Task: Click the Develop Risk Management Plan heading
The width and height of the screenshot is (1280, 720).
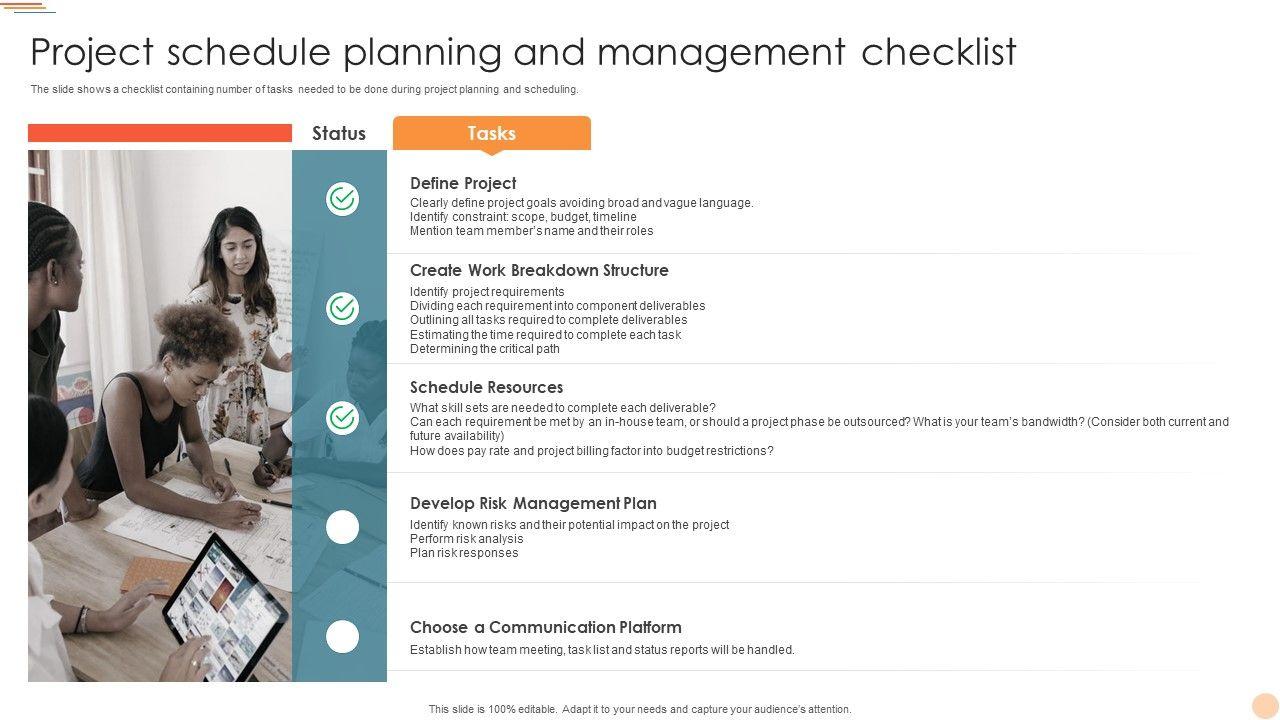Action: pyautogui.click(x=533, y=503)
